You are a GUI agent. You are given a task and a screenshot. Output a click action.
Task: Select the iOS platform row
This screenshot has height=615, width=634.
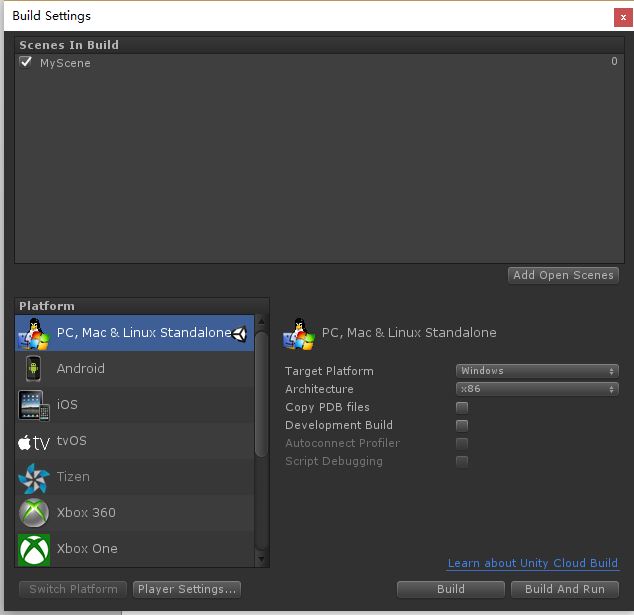click(134, 405)
